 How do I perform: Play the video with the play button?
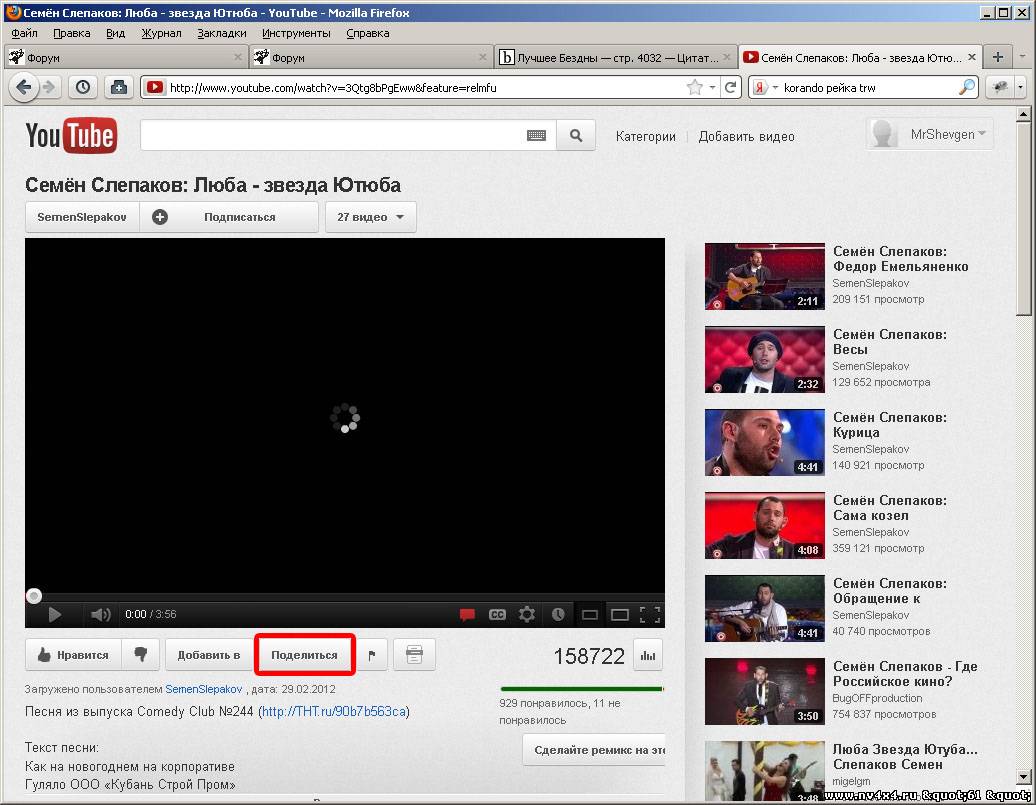tap(55, 615)
